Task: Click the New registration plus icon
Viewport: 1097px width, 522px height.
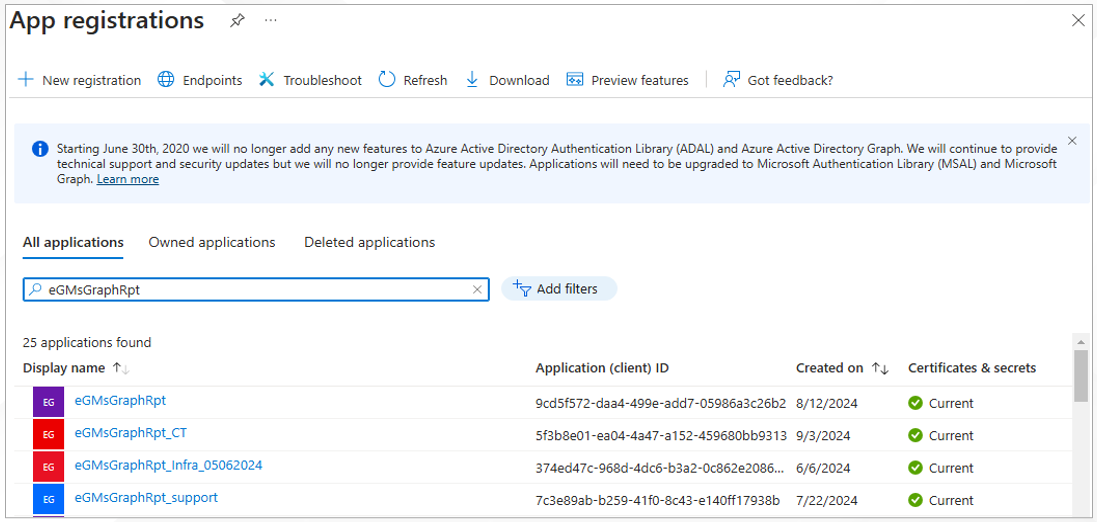Action: coord(25,80)
